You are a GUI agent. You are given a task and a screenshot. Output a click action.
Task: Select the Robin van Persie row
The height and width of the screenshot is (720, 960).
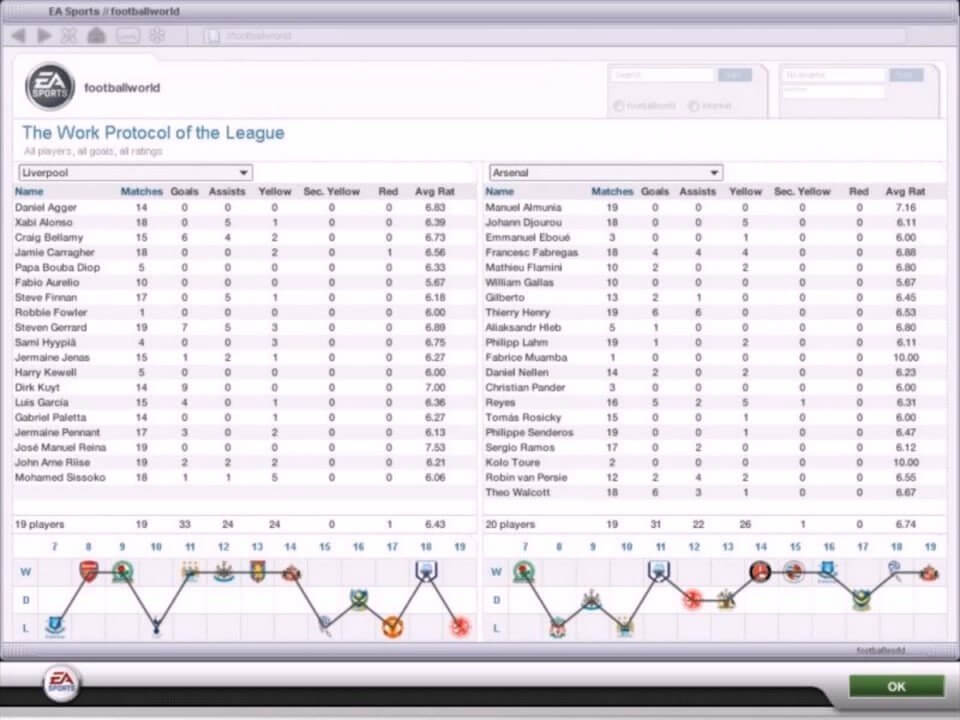click(714, 478)
